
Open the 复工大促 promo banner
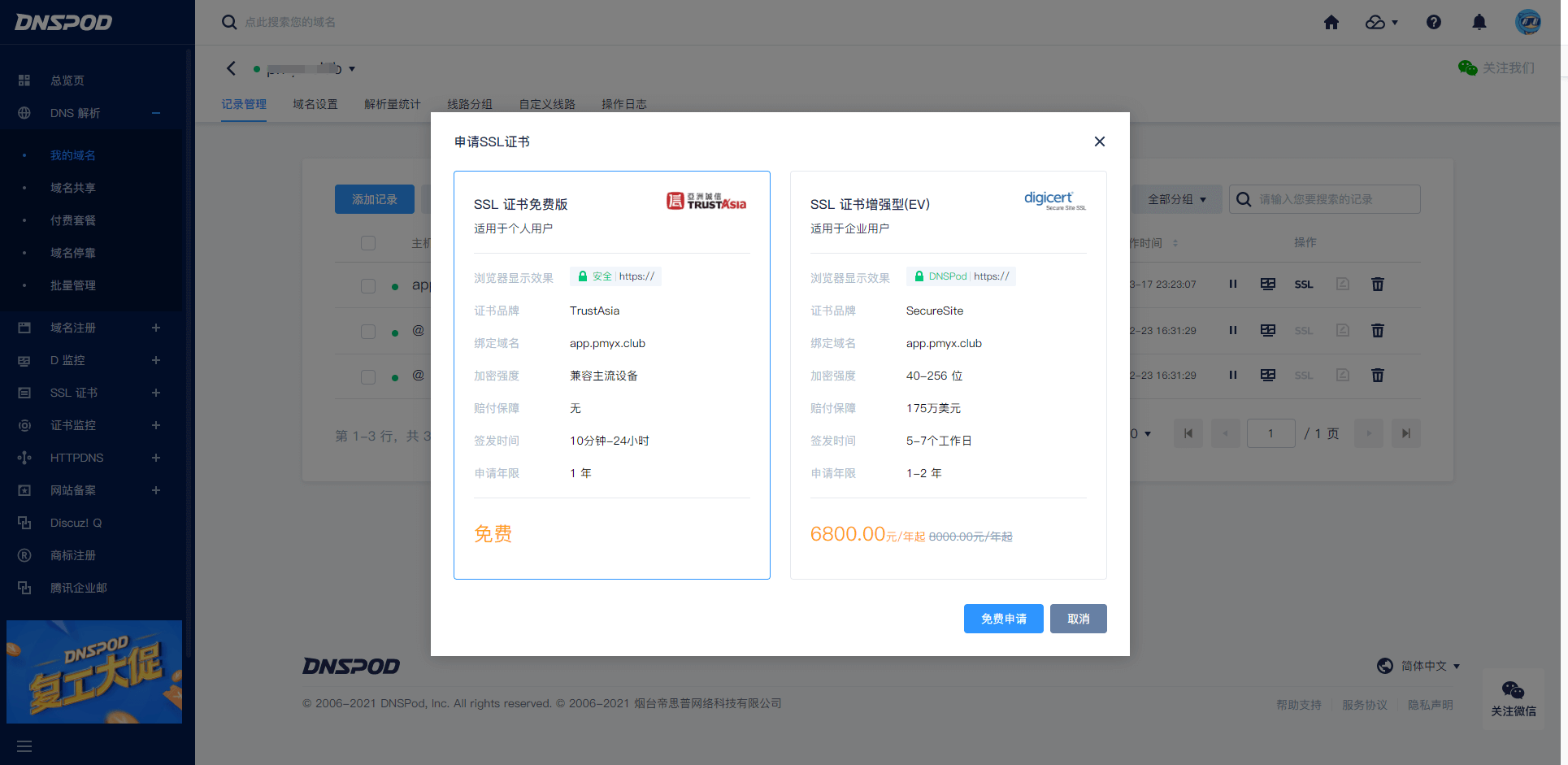(x=94, y=672)
